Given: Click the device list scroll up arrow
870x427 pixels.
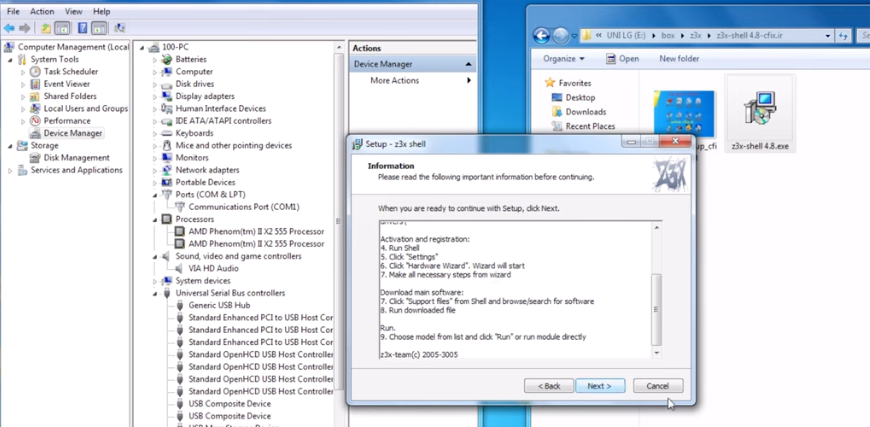Looking at the screenshot, I should coord(338,48).
